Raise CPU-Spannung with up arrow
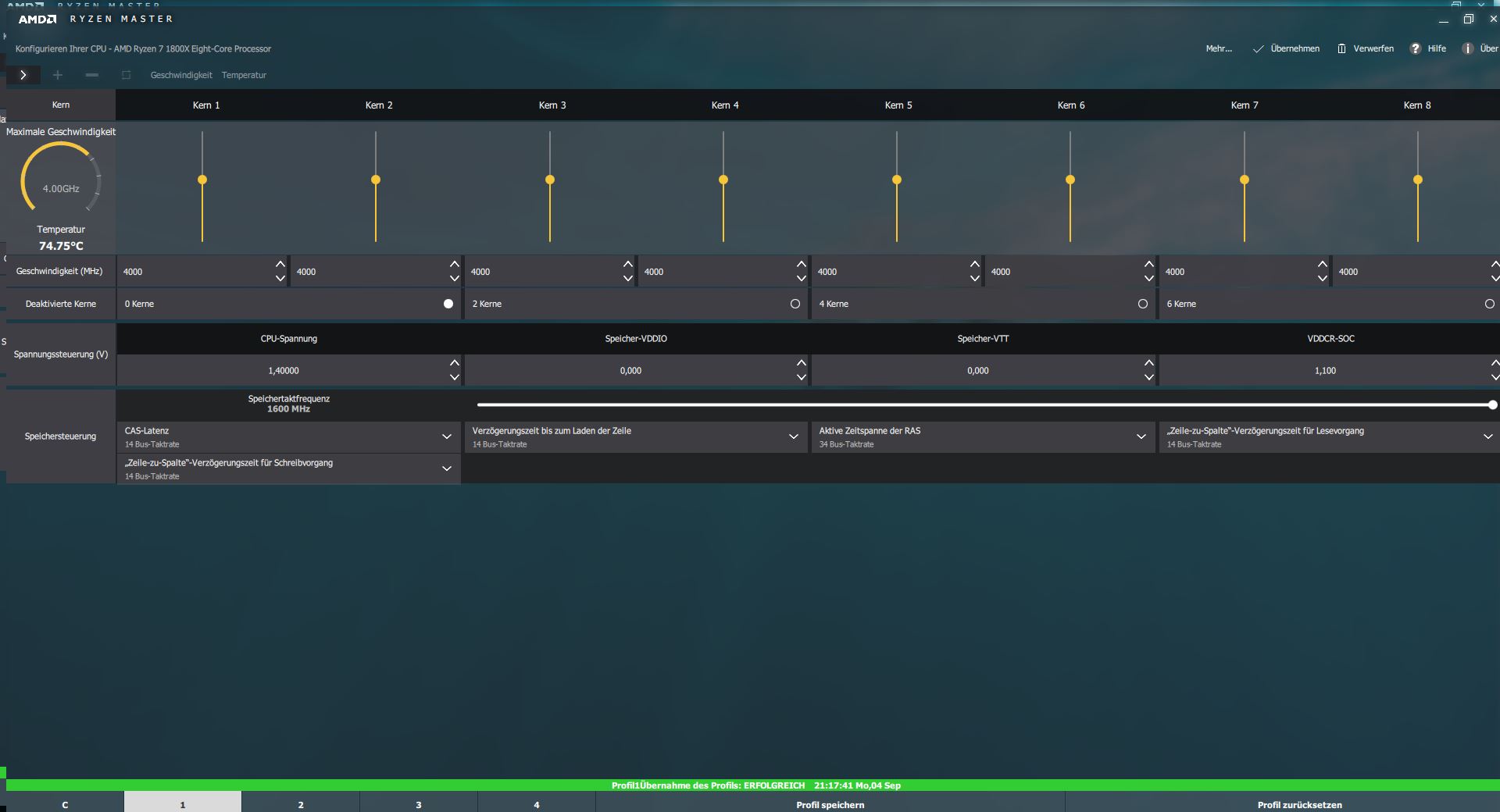Screen dimensions: 1500x812 tap(454, 363)
